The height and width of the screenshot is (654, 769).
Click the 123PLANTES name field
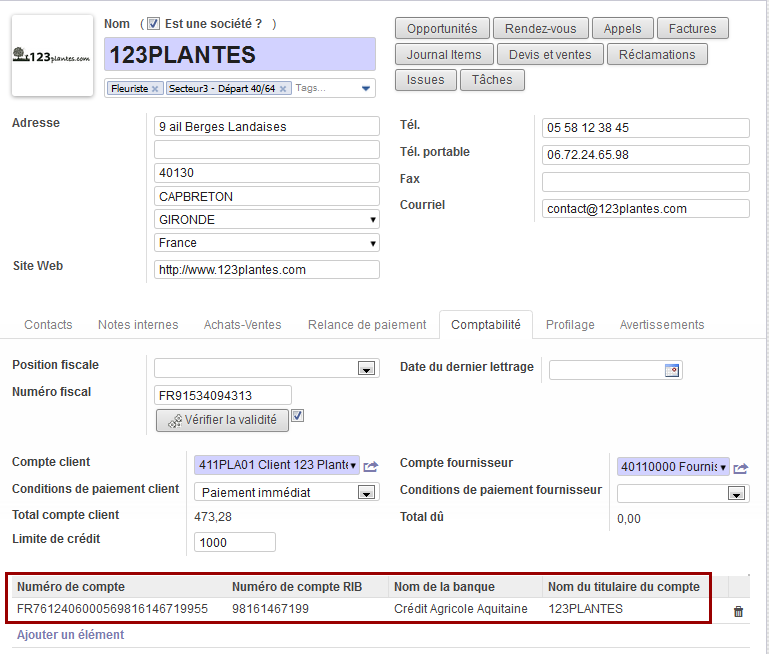tap(240, 54)
